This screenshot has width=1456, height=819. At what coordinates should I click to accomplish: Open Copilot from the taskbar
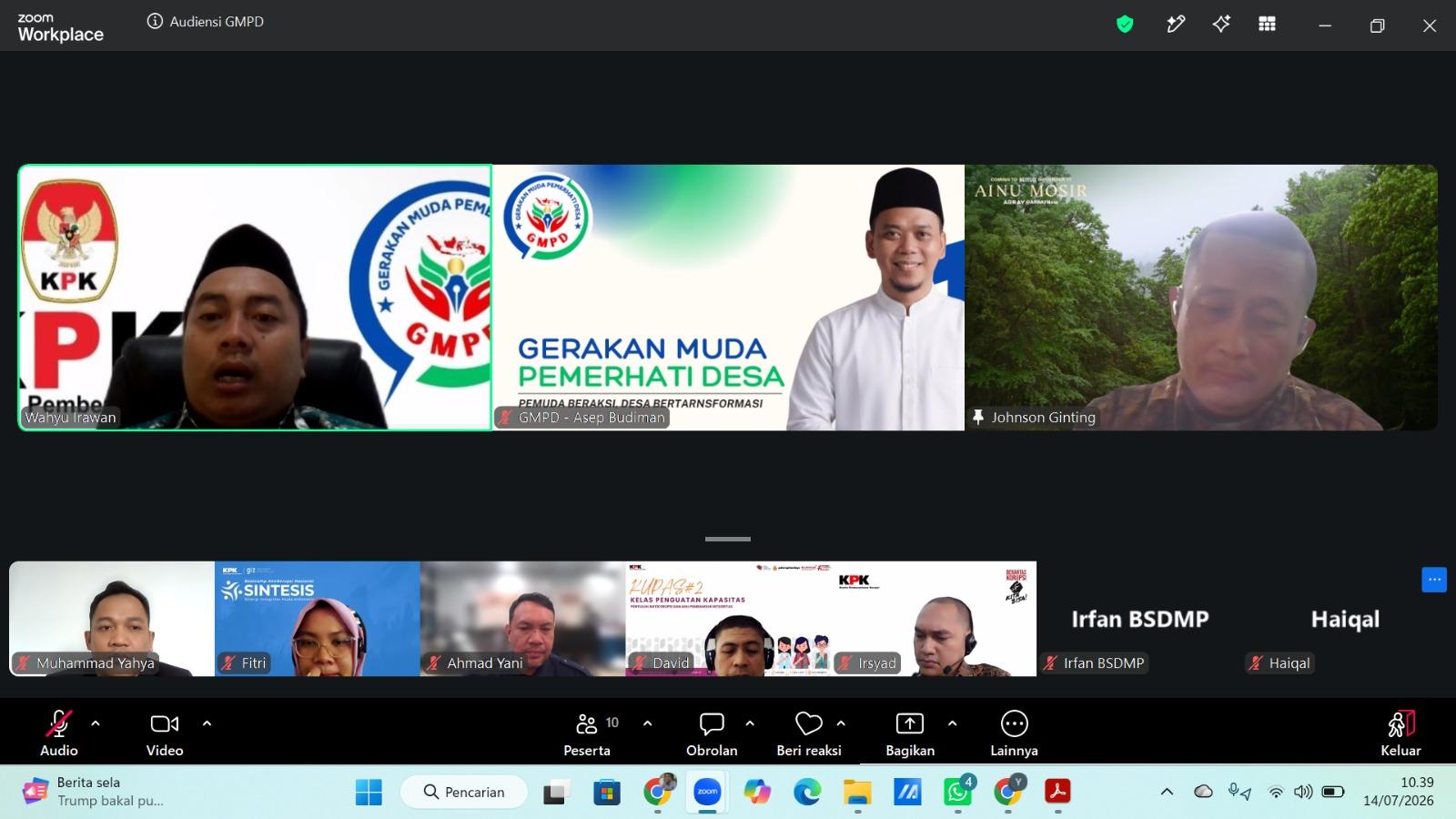coord(757,793)
